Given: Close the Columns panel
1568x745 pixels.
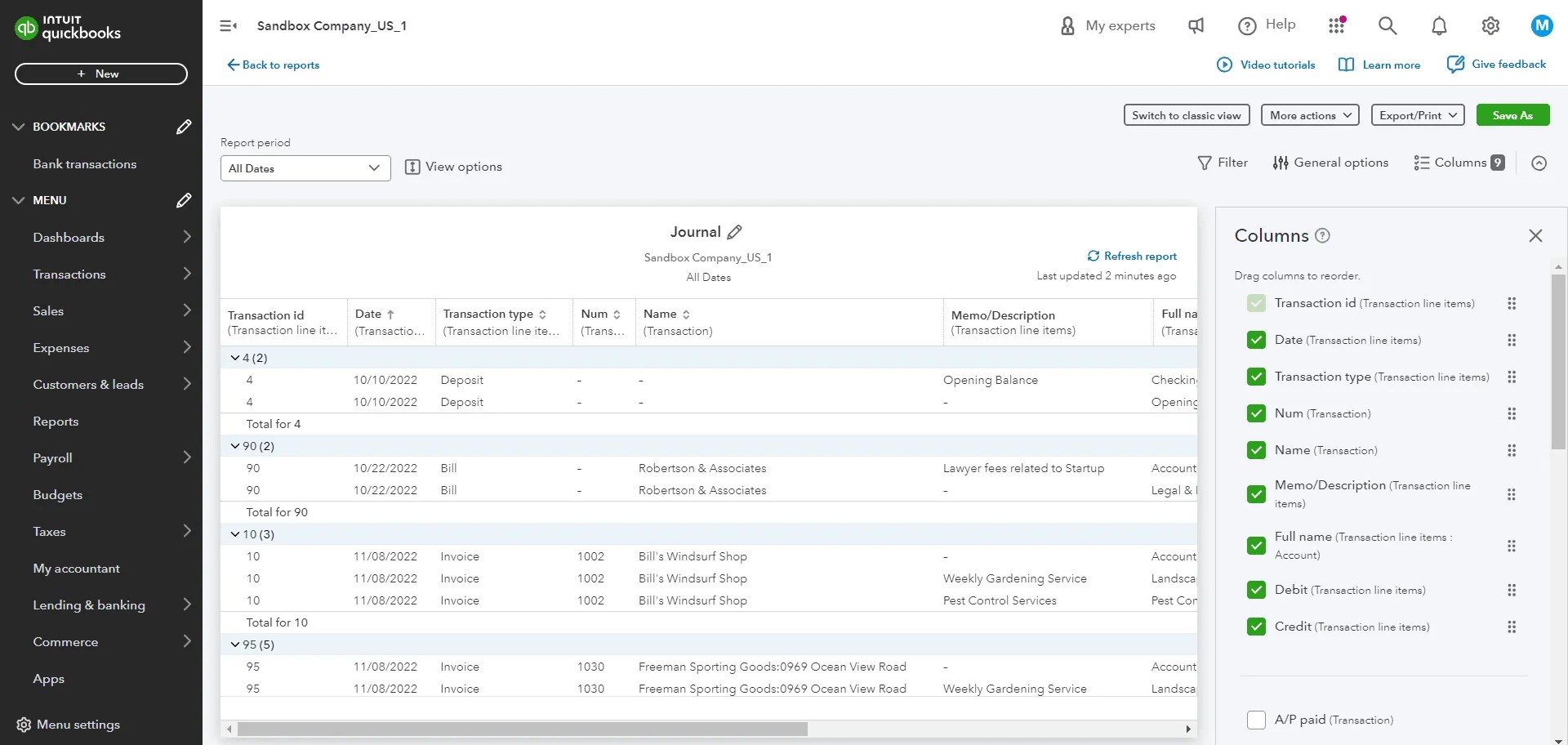Looking at the screenshot, I should tap(1535, 236).
